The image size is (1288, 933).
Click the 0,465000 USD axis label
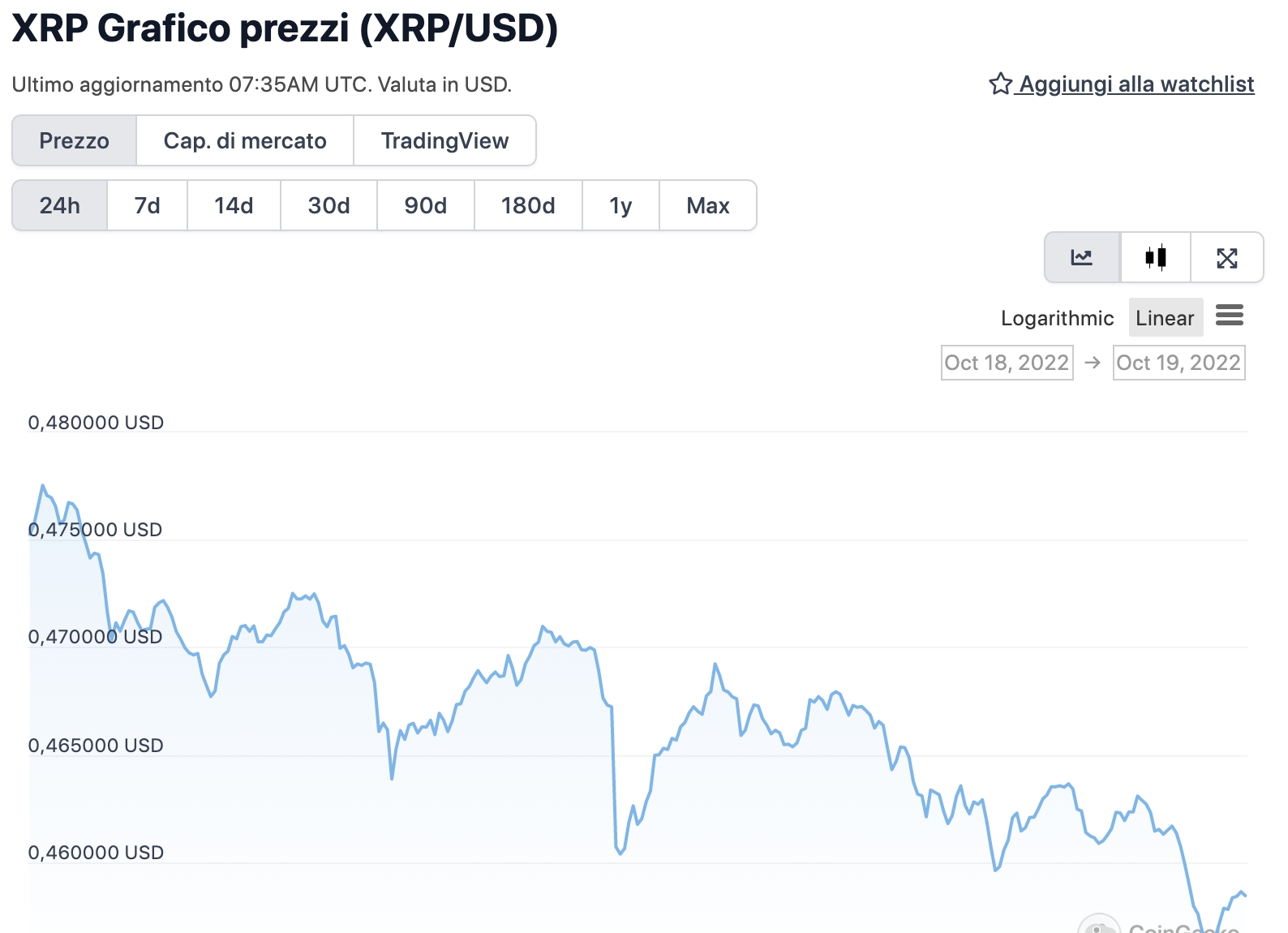[96, 746]
